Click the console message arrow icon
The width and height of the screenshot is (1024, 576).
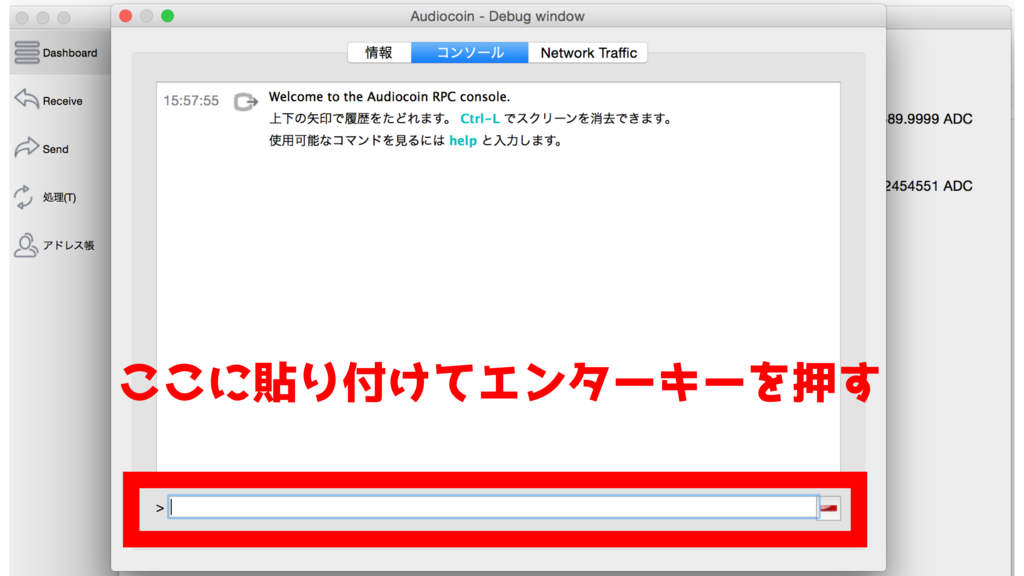click(x=246, y=101)
